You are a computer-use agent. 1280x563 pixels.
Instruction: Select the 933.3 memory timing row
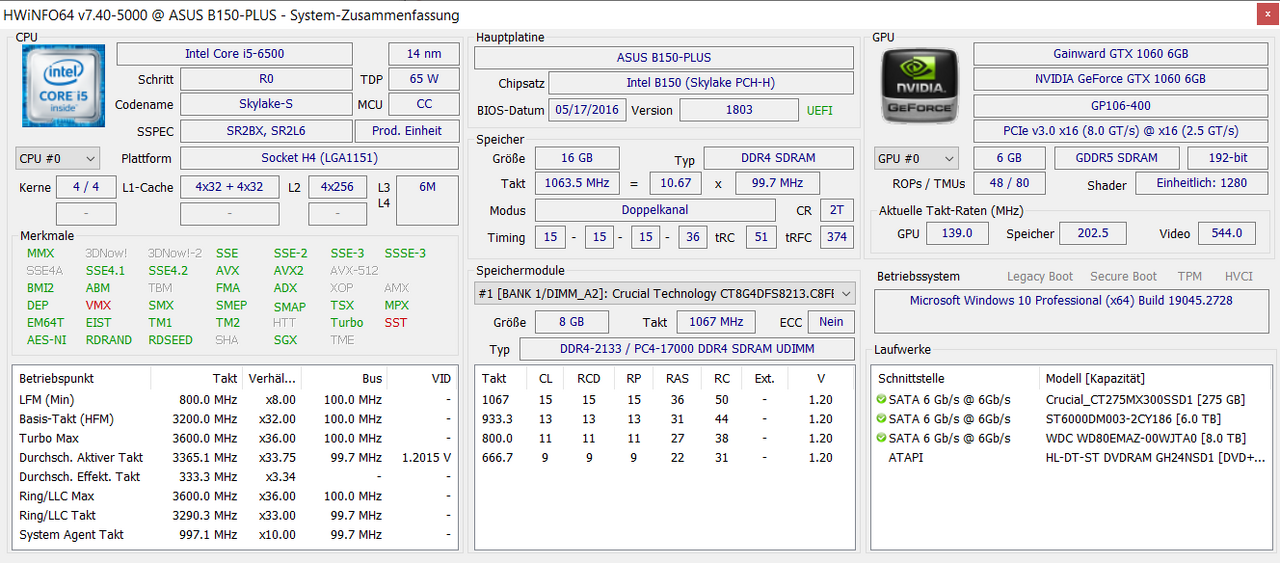(x=664, y=419)
